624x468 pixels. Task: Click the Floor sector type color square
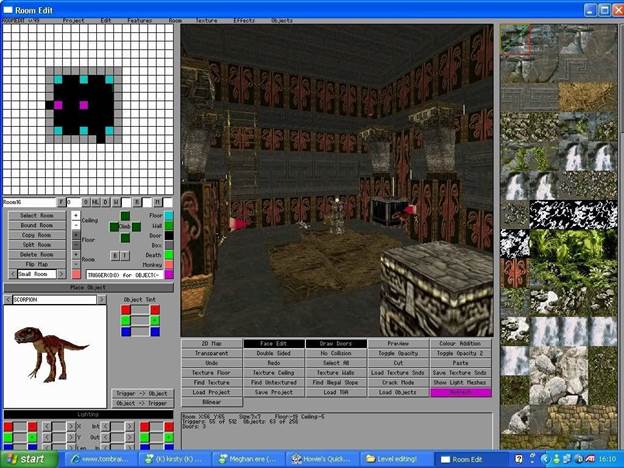click(x=169, y=214)
